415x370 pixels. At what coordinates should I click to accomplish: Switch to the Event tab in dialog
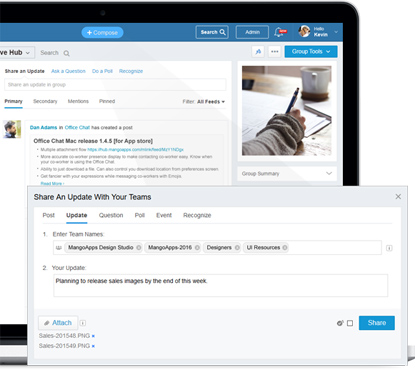164,215
